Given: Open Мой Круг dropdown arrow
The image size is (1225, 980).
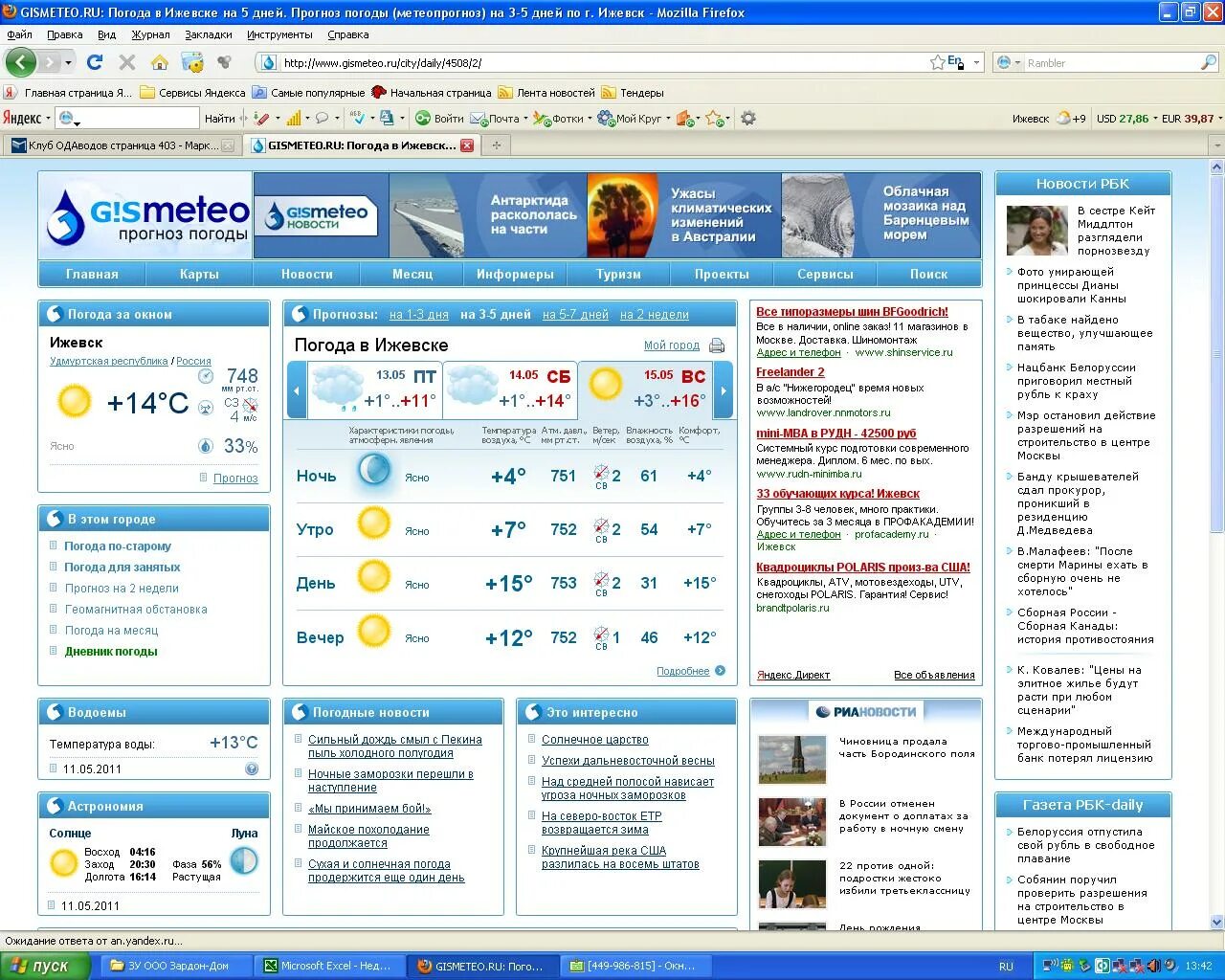Looking at the screenshot, I should coord(667,119).
